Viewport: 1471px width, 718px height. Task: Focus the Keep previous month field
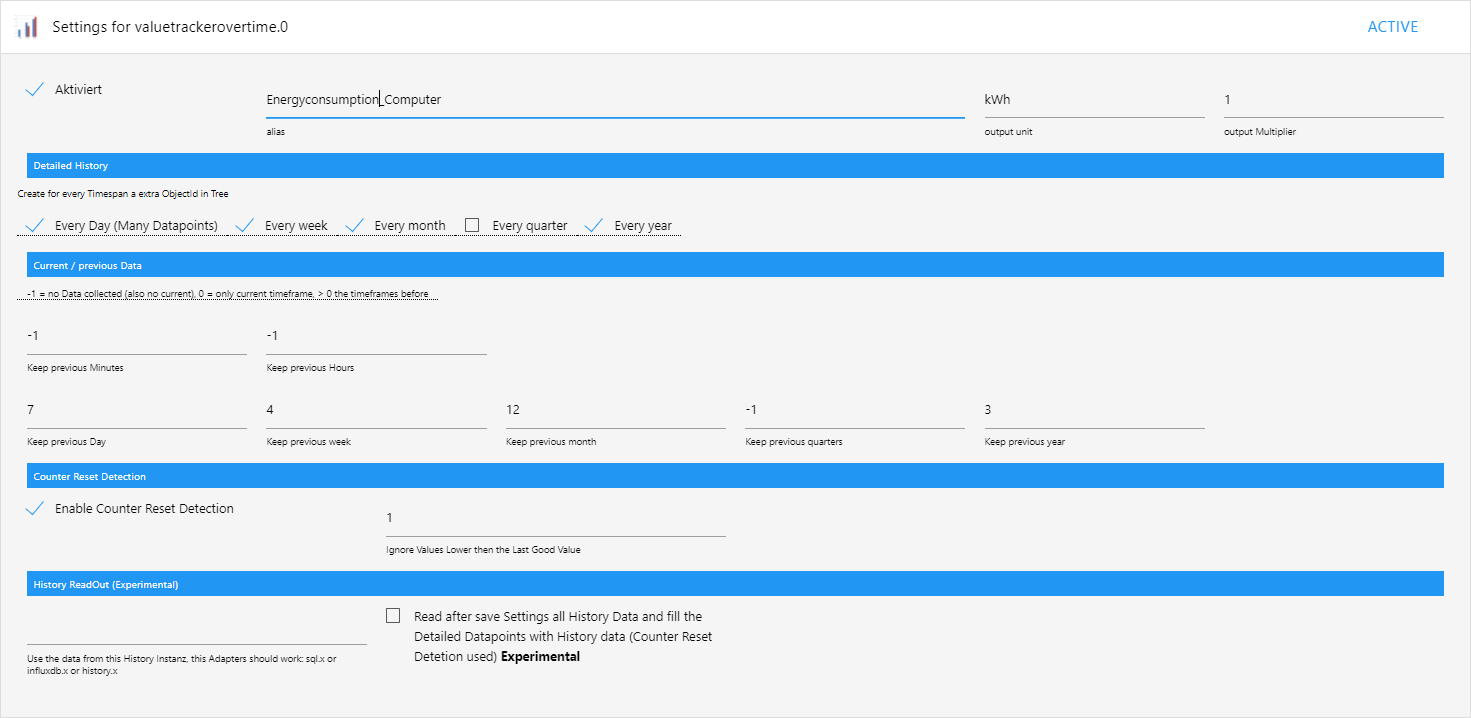click(x=616, y=410)
